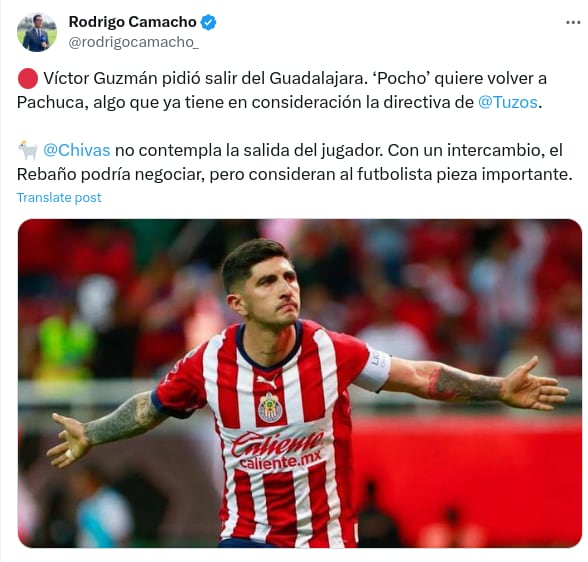This screenshot has height=562, width=588.
Task: Open the @Tuzos mention
Action: coord(508,102)
